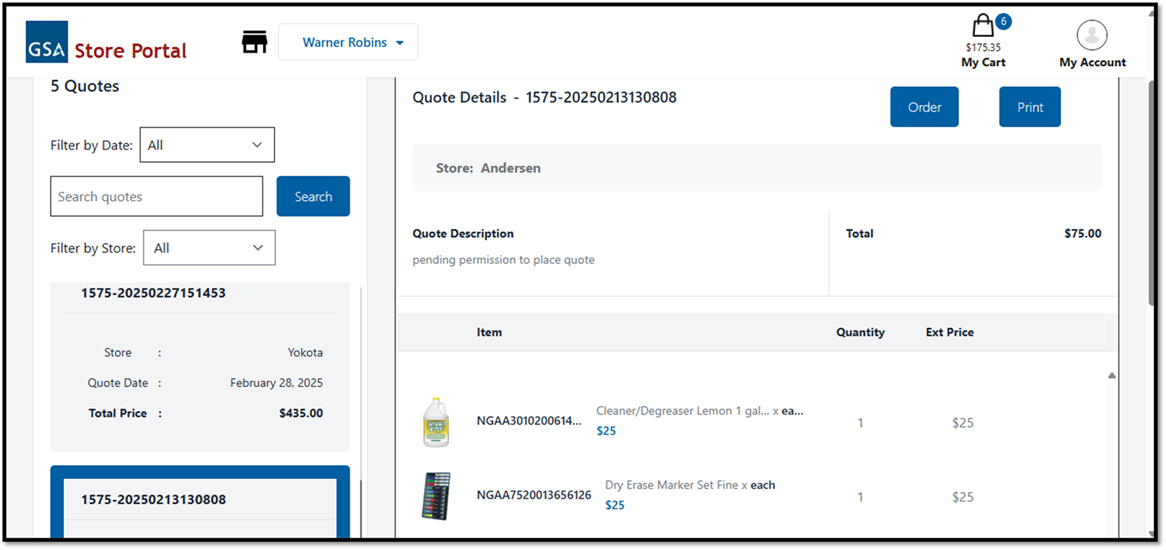
Task: Expand the Filter by Store dropdown
Action: point(209,248)
